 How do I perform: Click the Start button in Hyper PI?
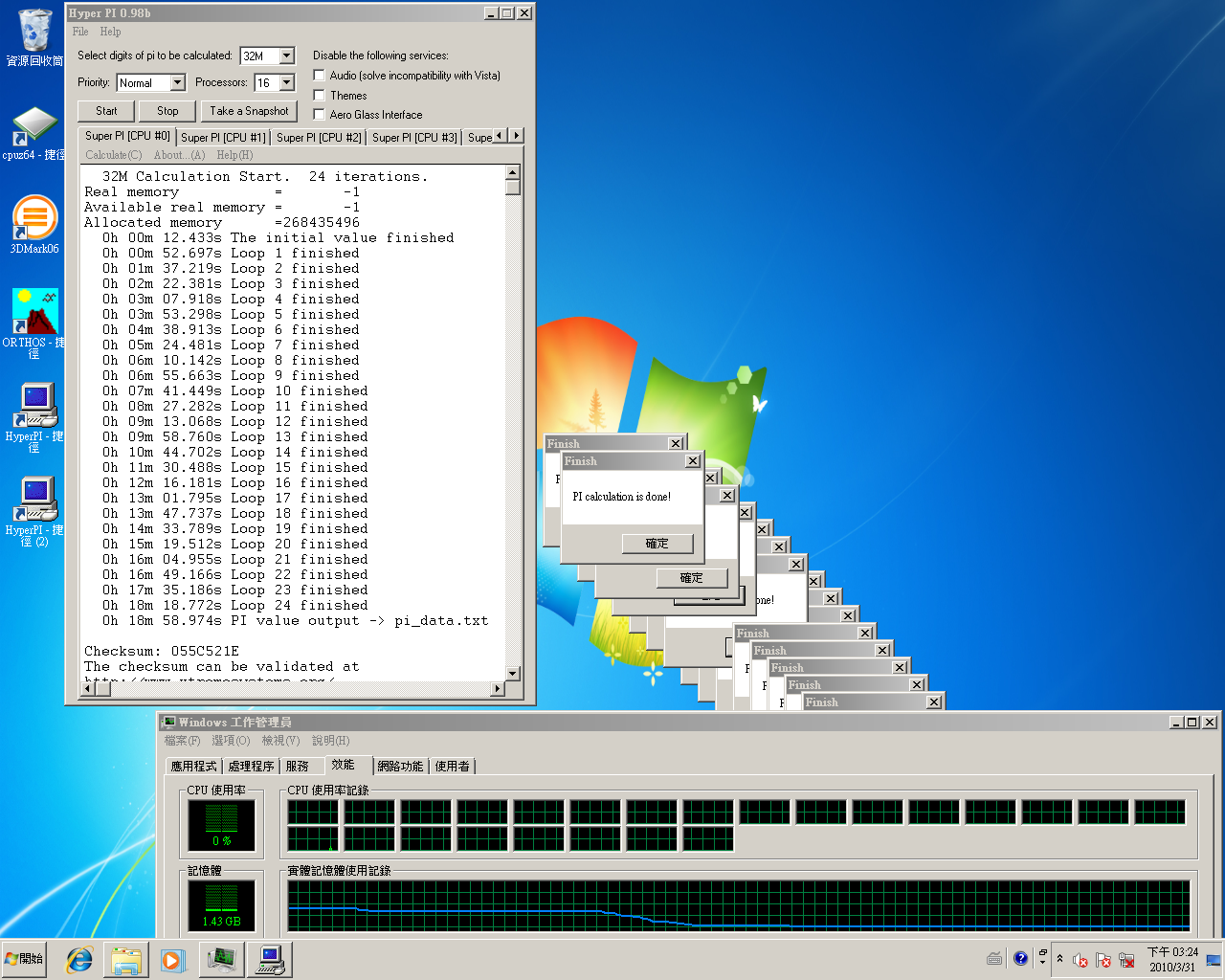(x=106, y=111)
